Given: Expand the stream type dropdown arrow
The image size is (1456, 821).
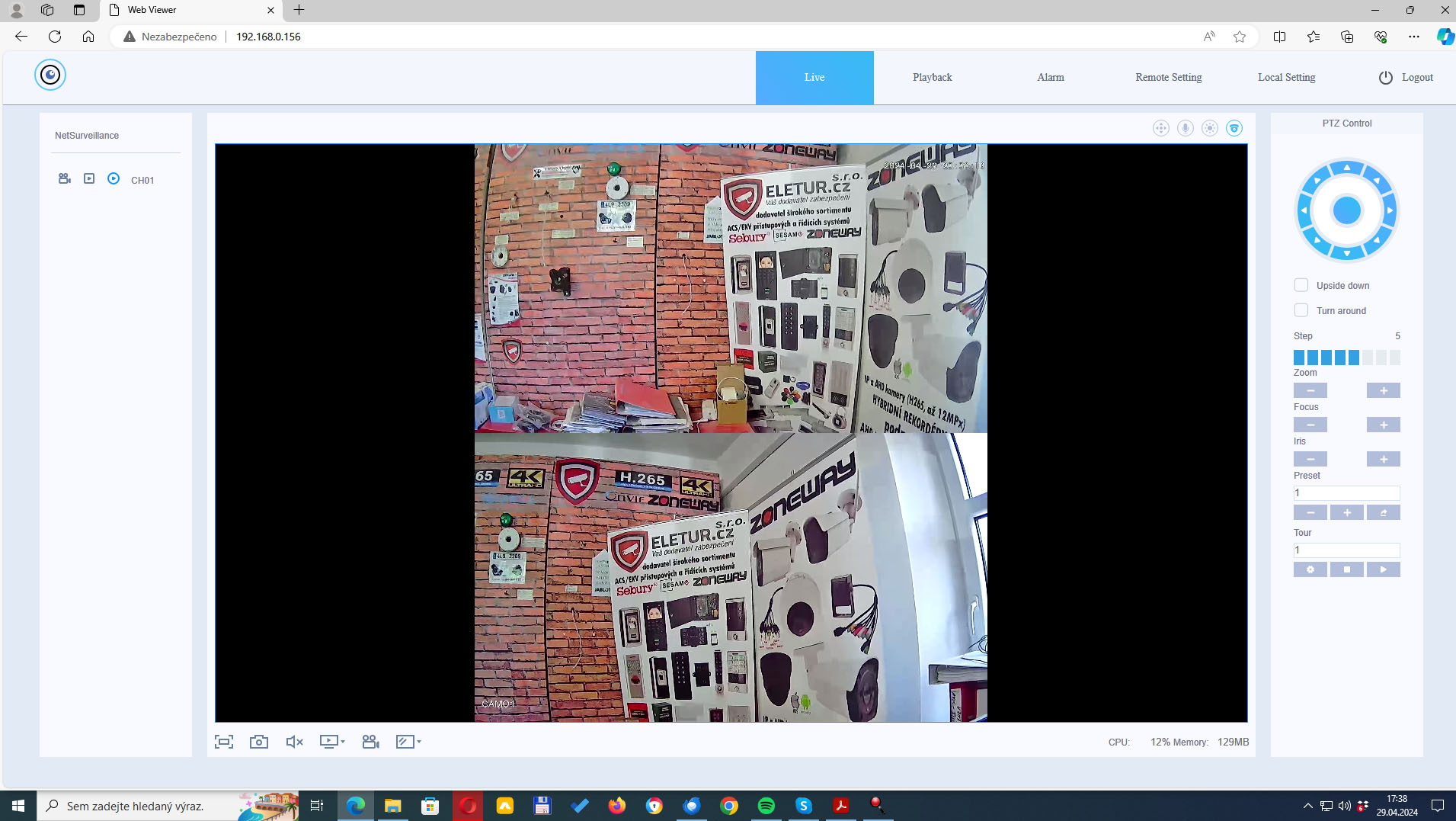Looking at the screenshot, I should 343,742.
